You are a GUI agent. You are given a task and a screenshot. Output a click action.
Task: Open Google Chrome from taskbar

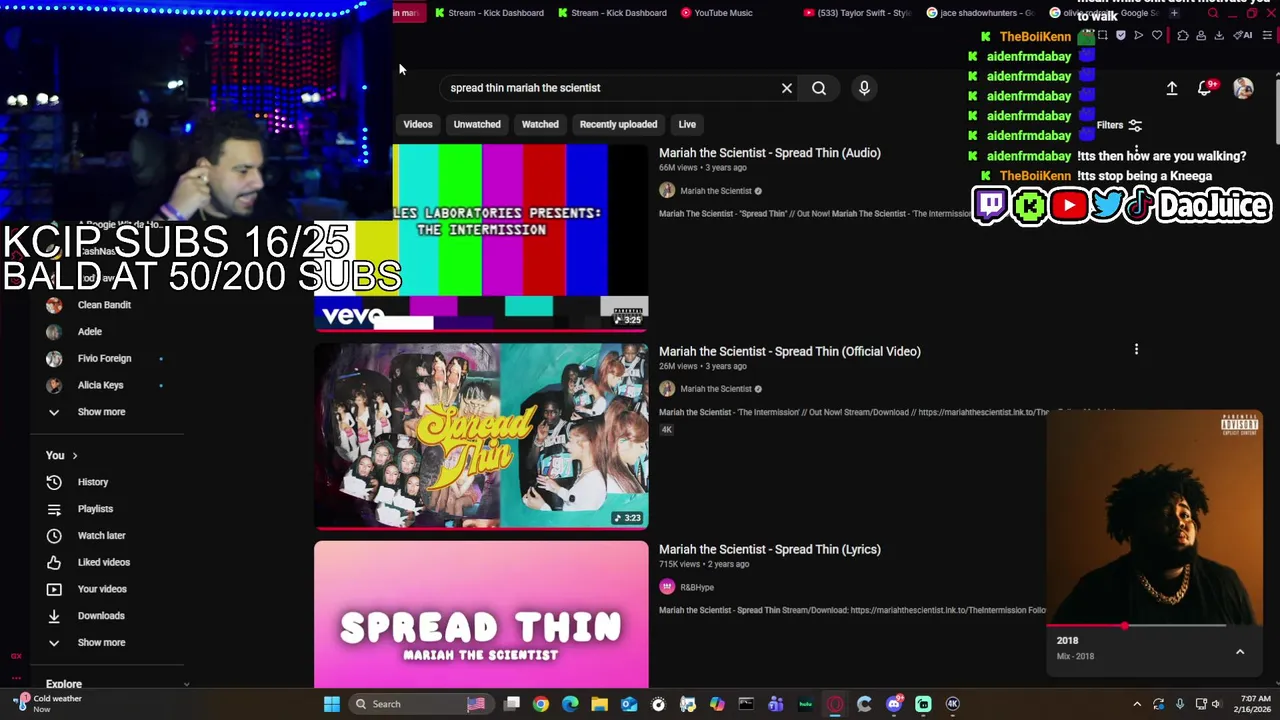(541, 704)
